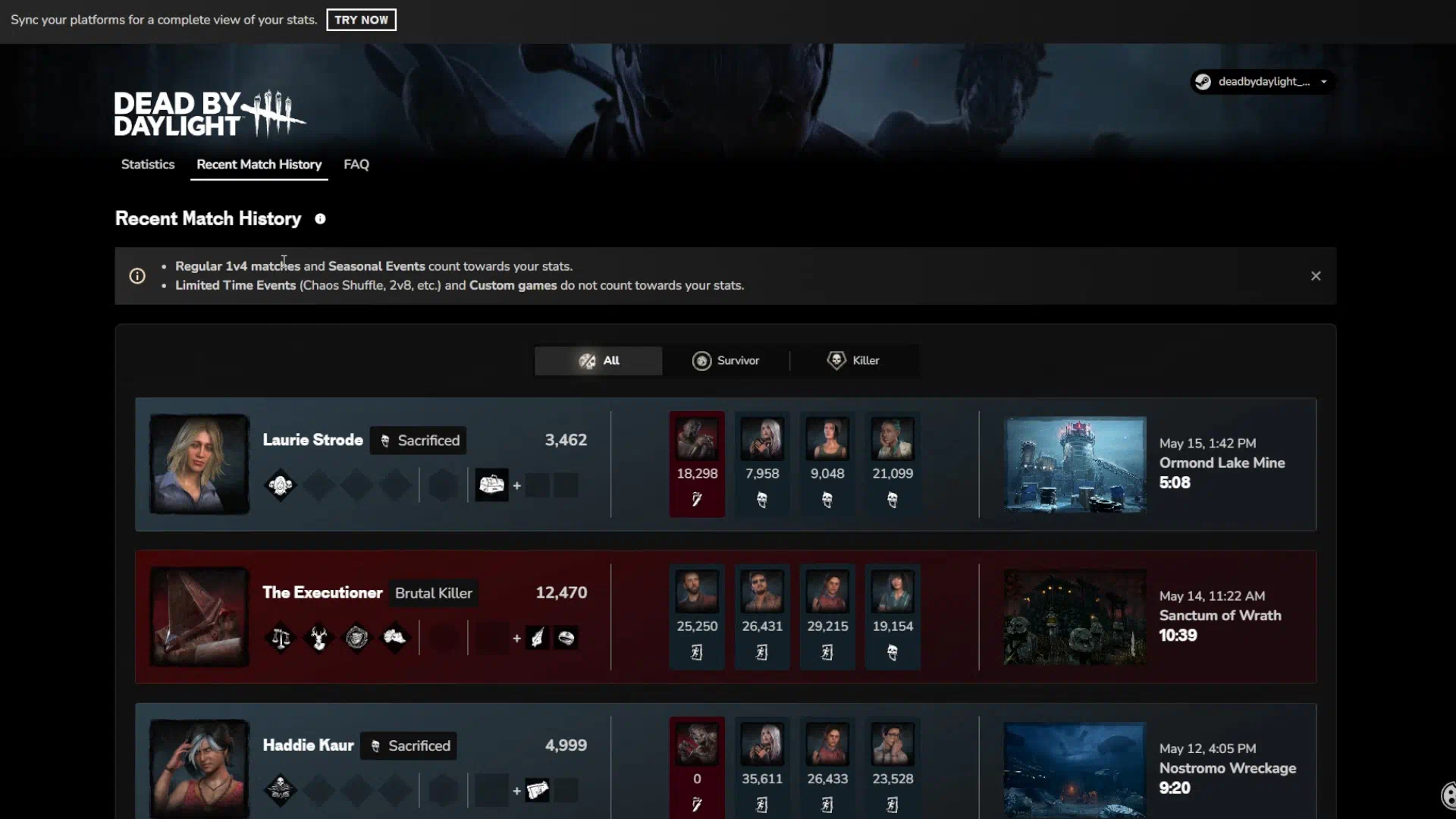Click the second add-on icon on Executioner match
This screenshot has width=1456, height=819.
click(566, 638)
